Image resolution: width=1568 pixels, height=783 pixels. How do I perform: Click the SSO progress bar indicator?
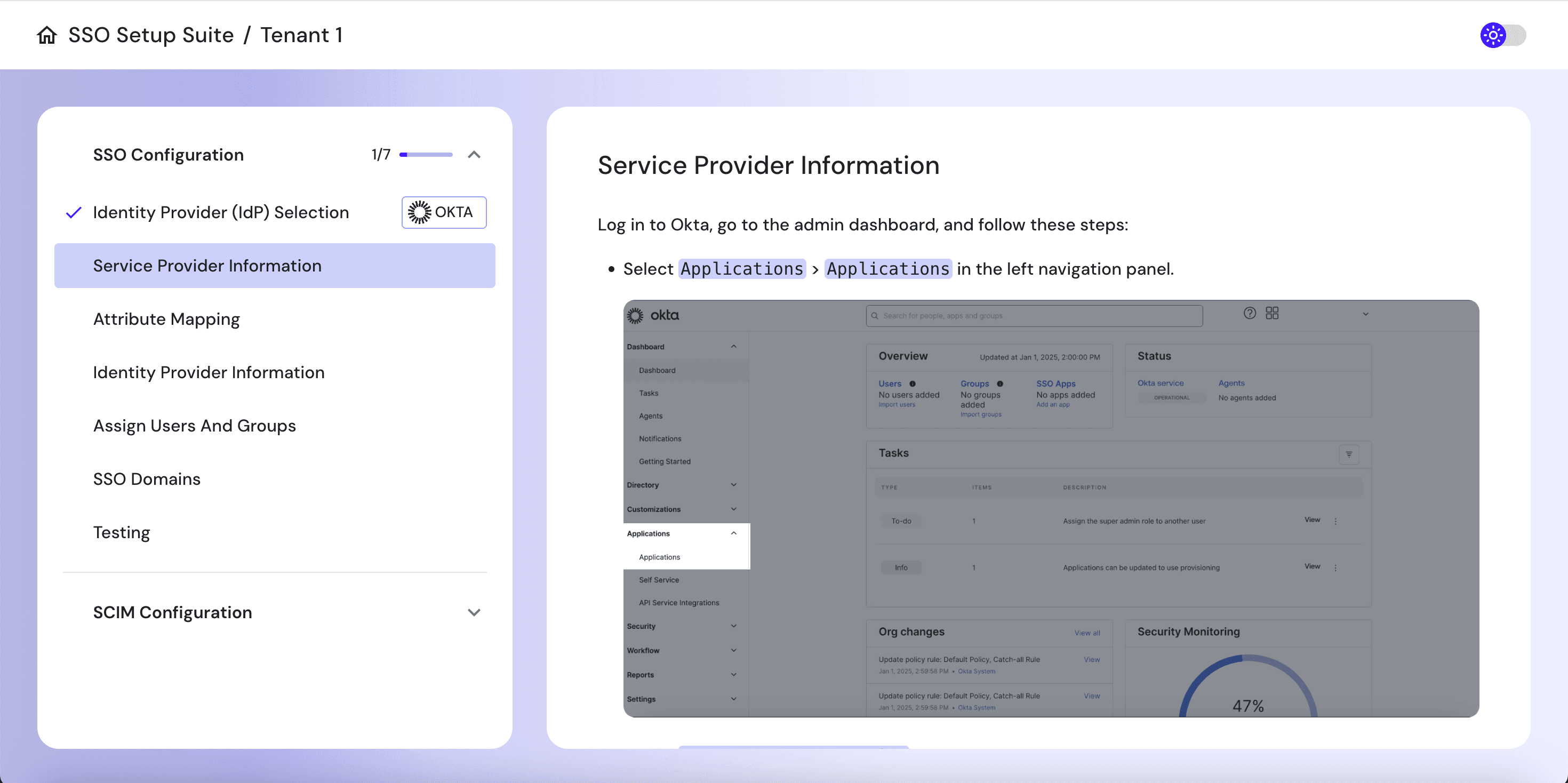click(x=426, y=155)
